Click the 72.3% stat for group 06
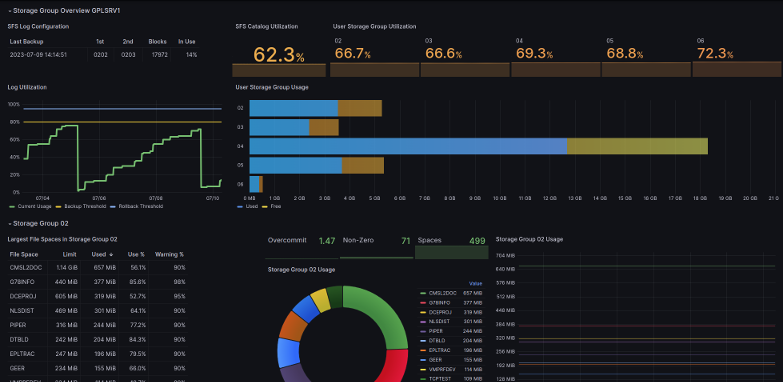Screen dimensions: 783x382 pyautogui.click(x=715, y=53)
